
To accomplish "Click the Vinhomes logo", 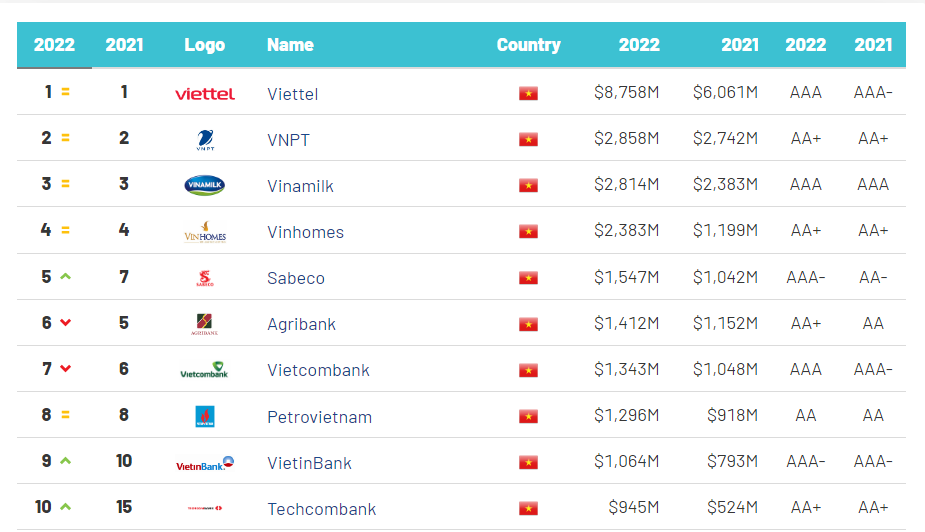I will 205,232.
